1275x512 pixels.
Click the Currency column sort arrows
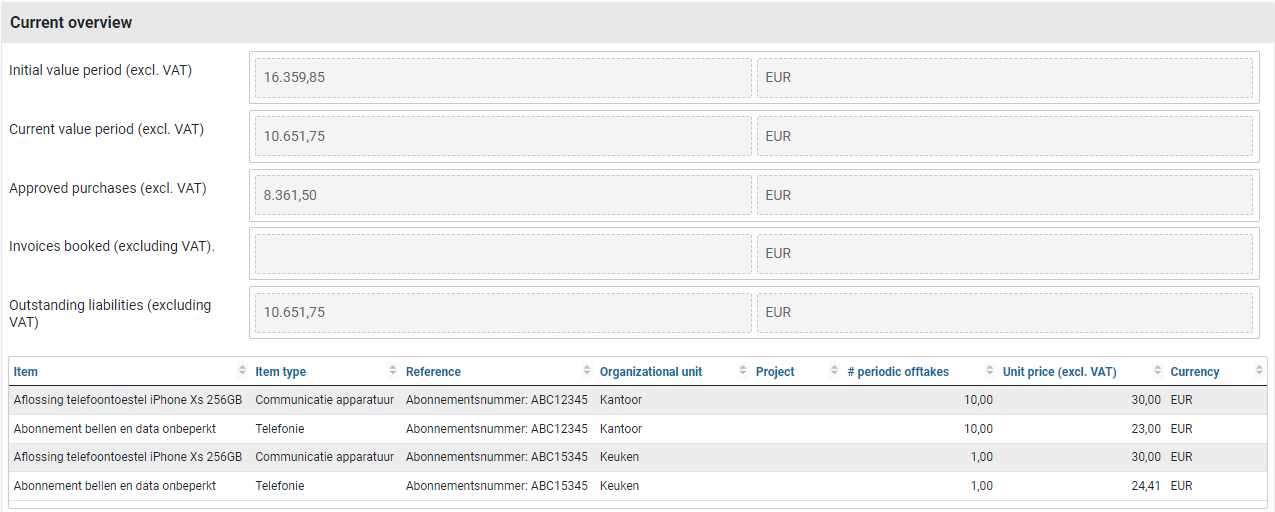click(1259, 371)
